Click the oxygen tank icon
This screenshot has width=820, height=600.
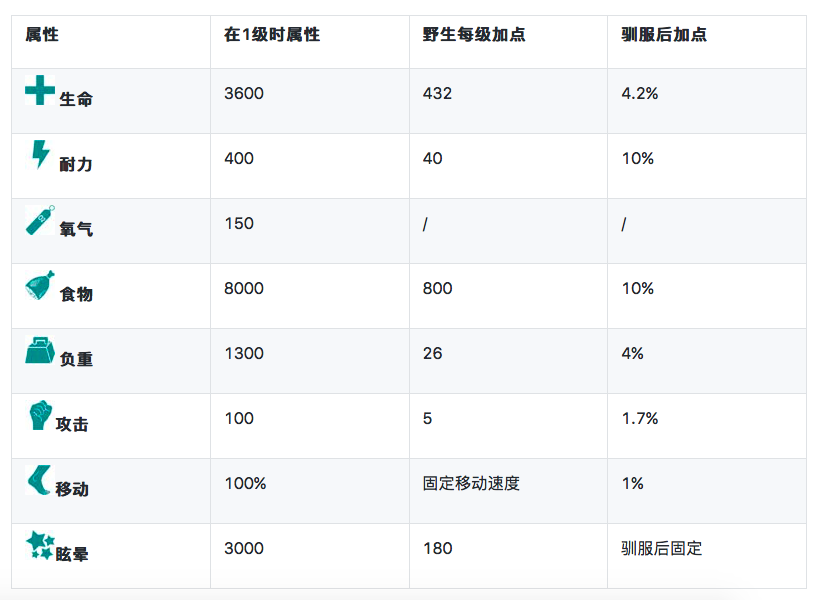click(40, 220)
